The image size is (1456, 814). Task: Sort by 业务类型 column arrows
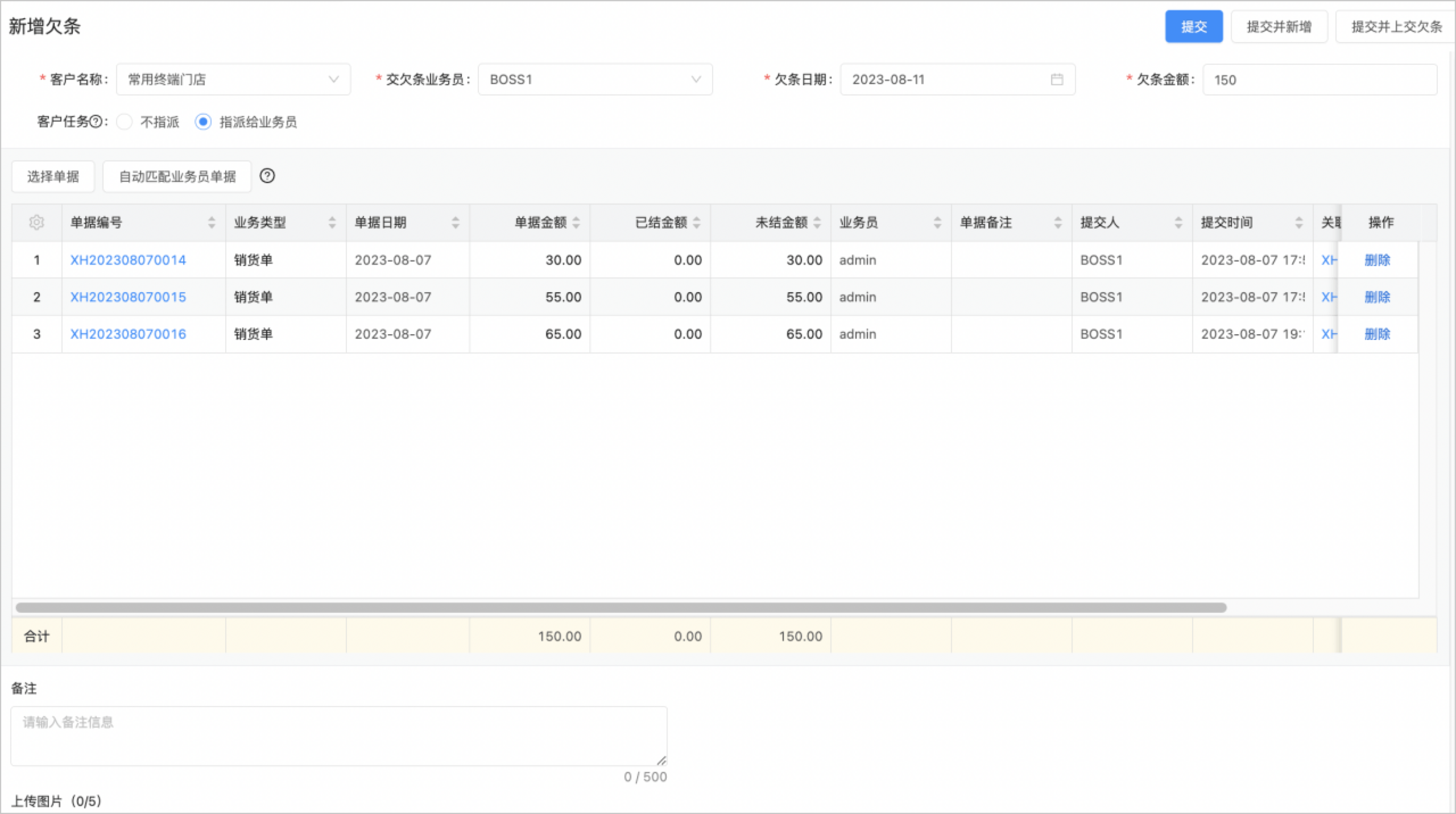click(332, 222)
